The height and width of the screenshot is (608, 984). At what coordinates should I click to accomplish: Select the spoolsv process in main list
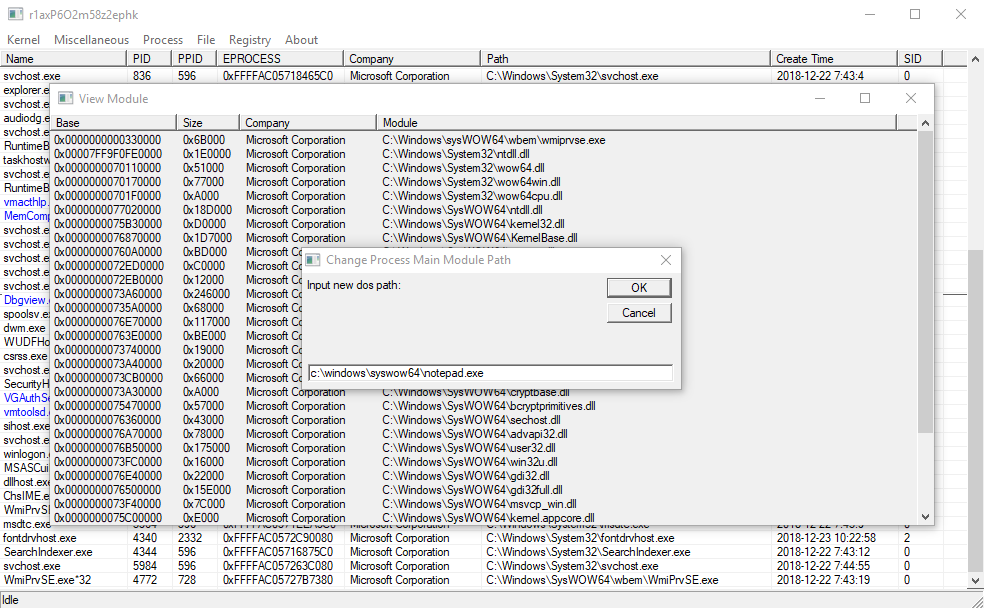click(26, 314)
